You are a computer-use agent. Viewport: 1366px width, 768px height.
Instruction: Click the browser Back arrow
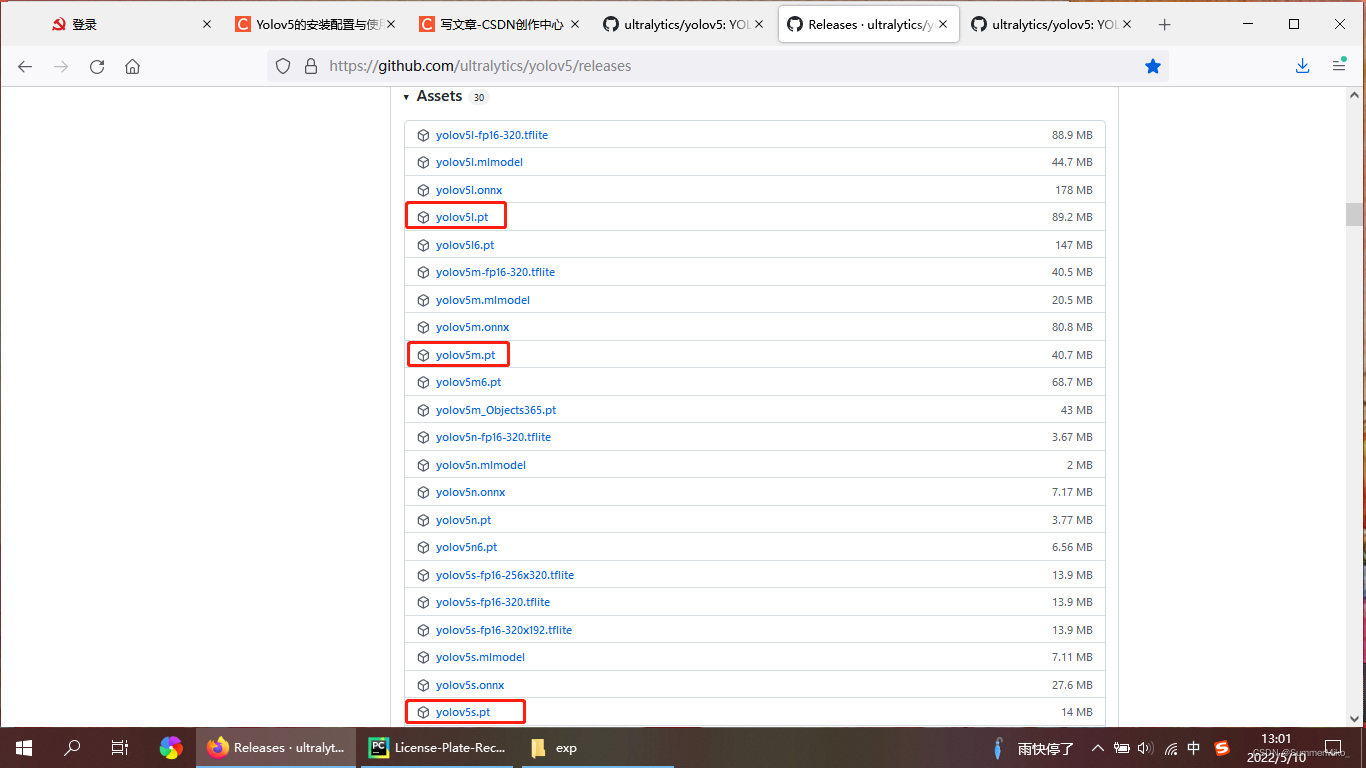click(25, 66)
